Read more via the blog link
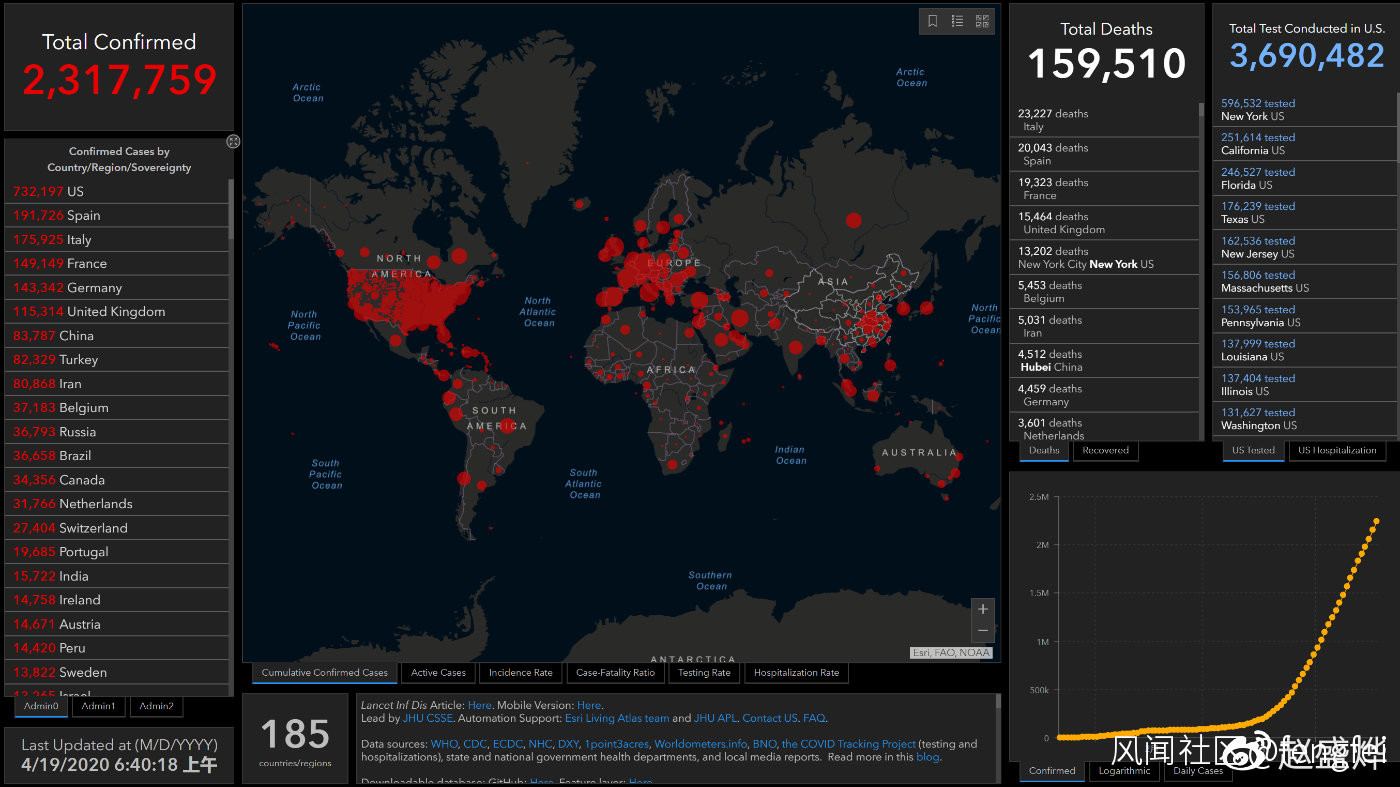Screen dimensions: 1400x787 pyautogui.click(x=927, y=757)
